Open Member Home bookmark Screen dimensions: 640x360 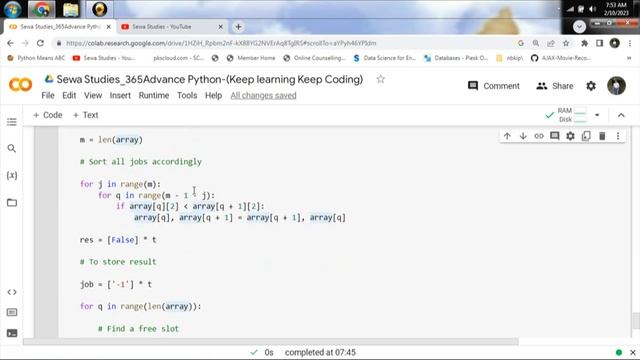pos(251,58)
